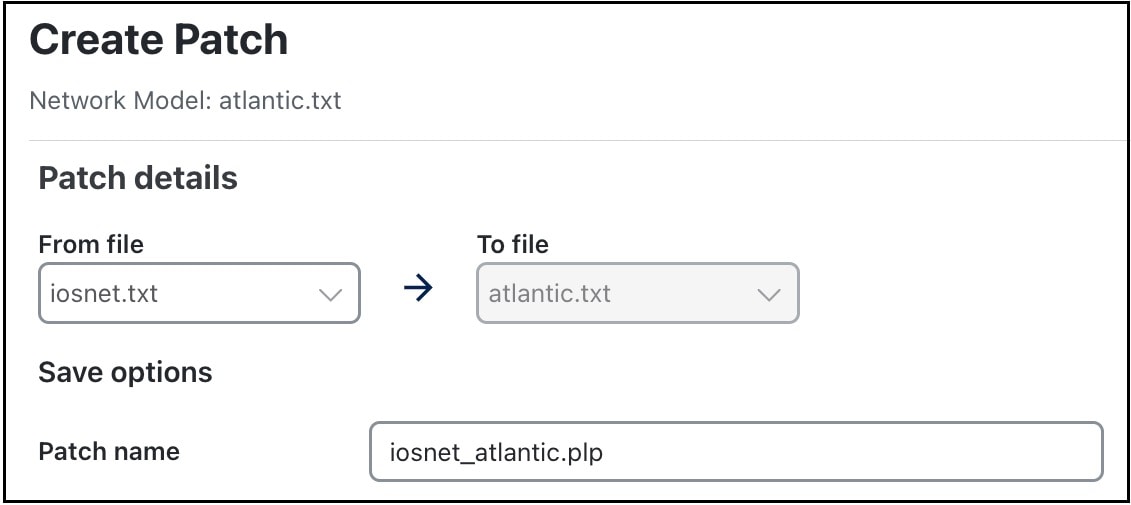Viewport: 1131px width, 505px height.
Task: Click the Patch details section heading
Action: [x=138, y=177]
